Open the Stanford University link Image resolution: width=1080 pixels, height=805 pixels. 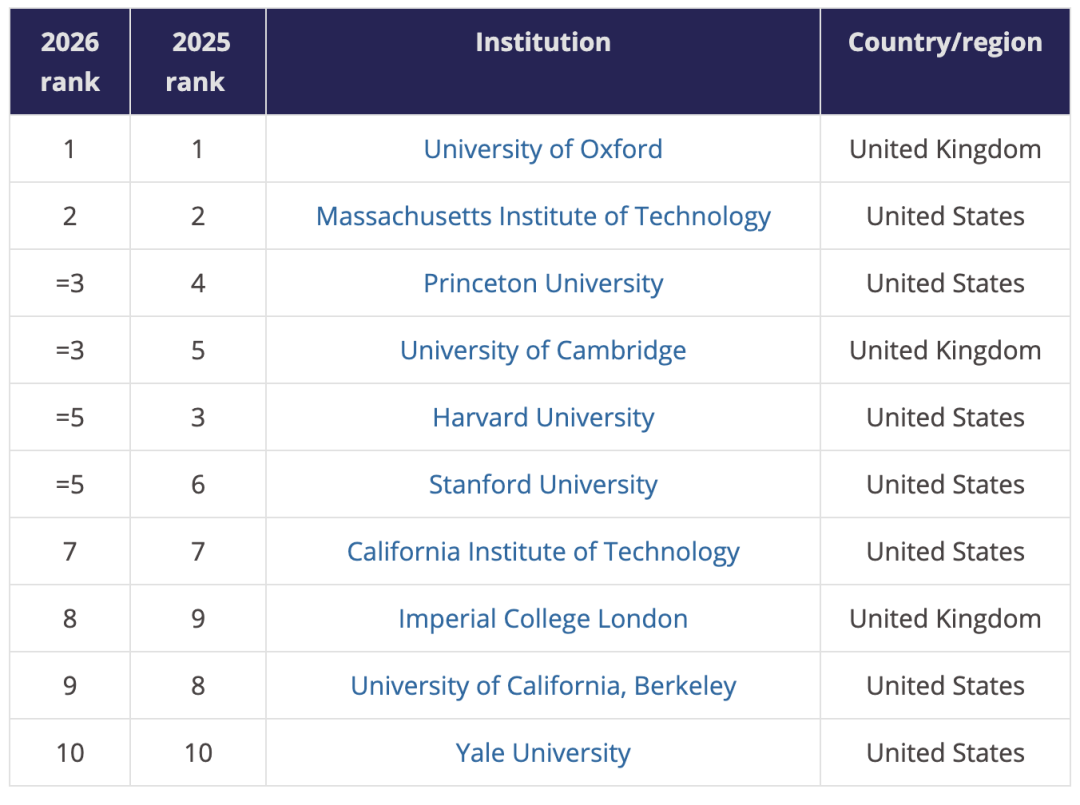pyautogui.click(x=543, y=484)
